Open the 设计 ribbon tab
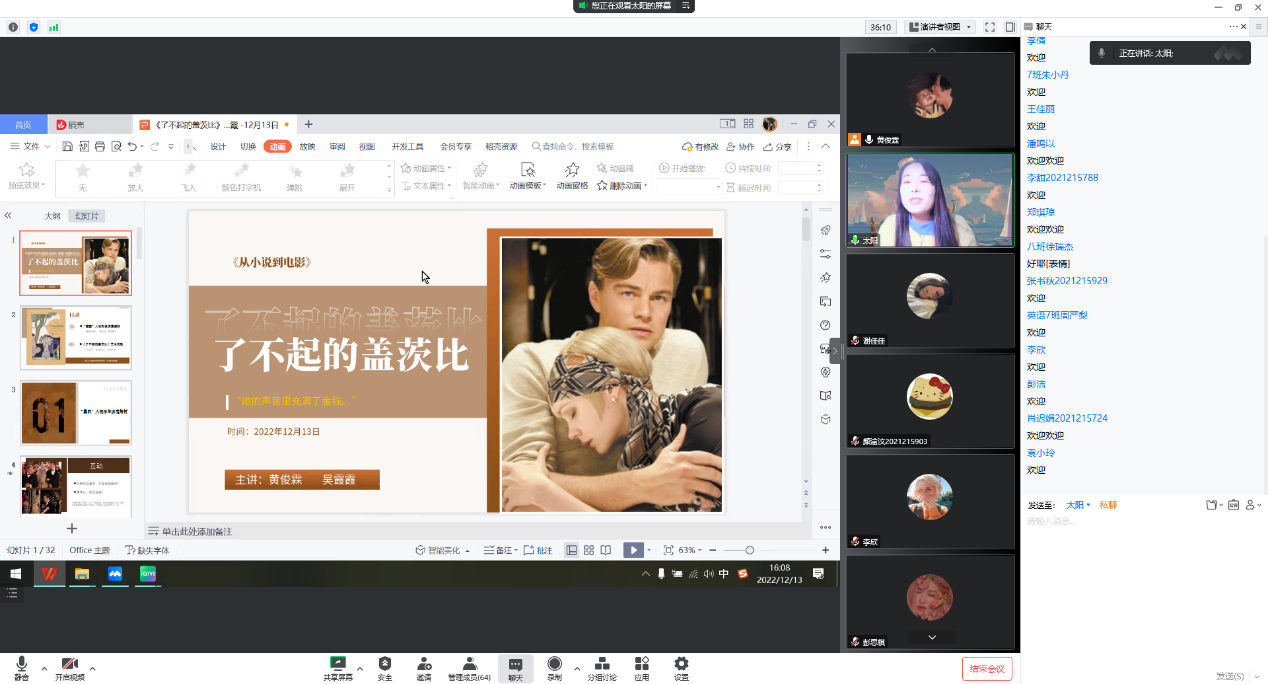 [x=218, y=147]
